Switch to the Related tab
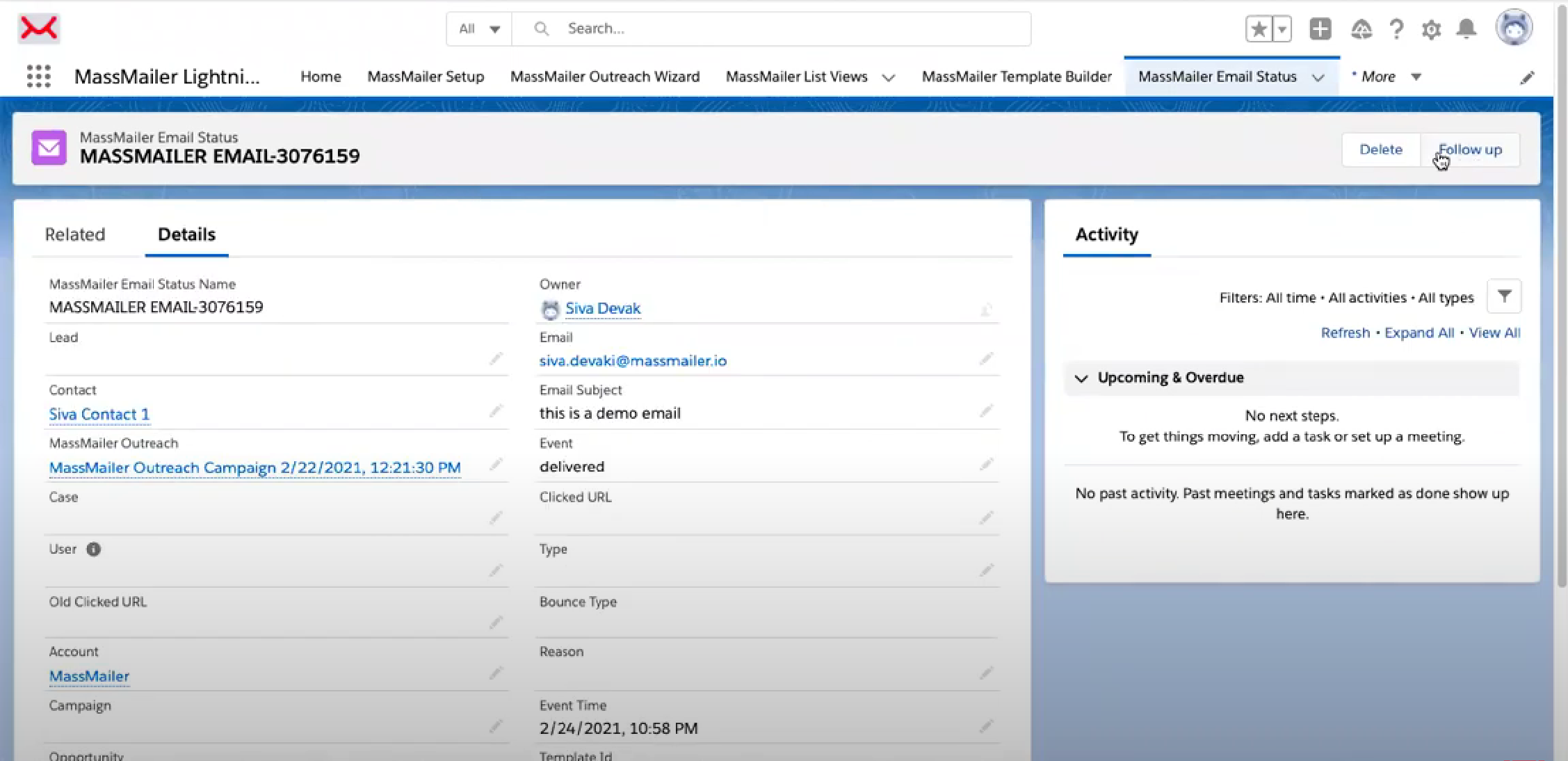Image resolution: width=1568 pixels, height=761 pixels. pos(75,234)
